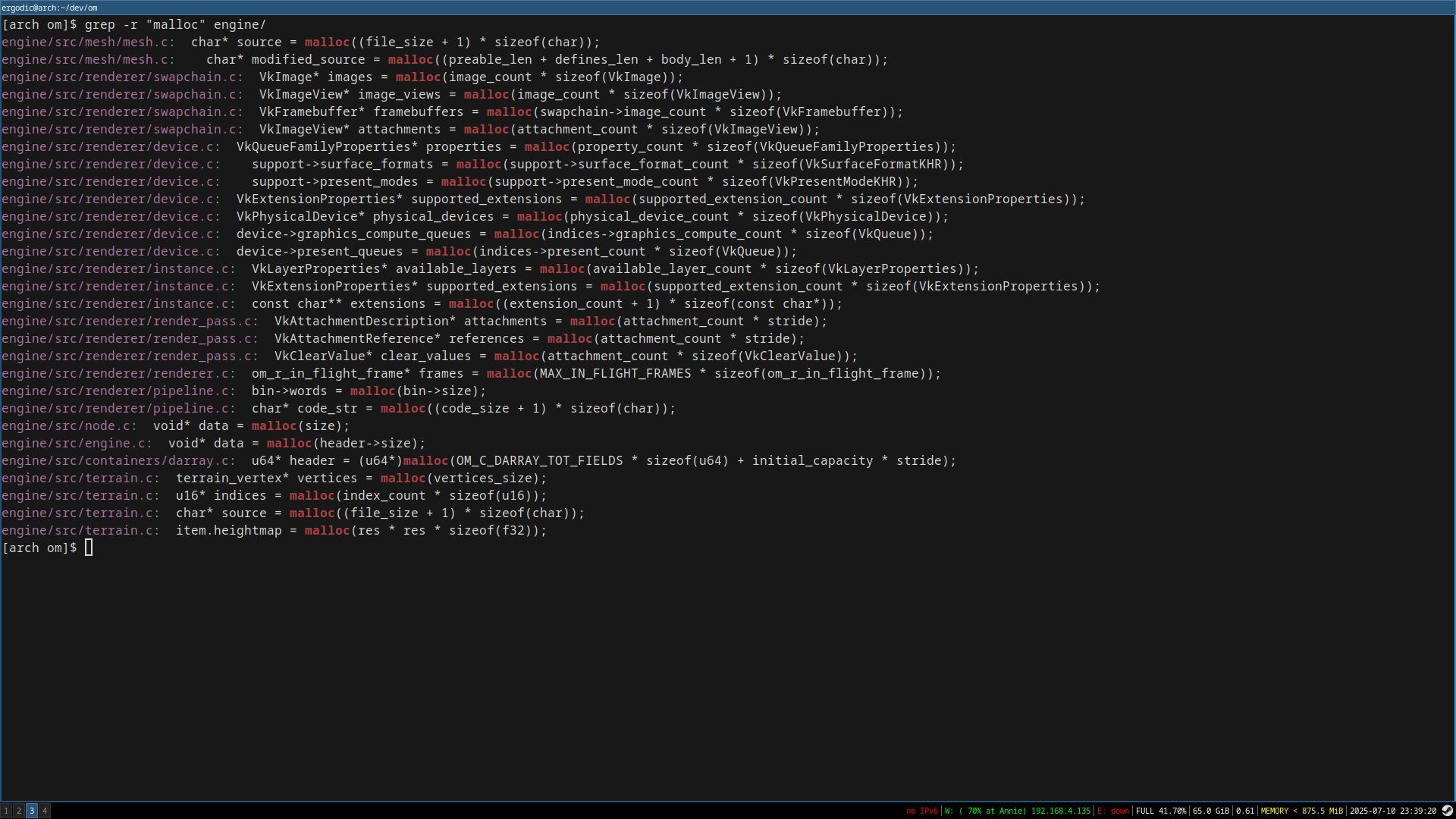Click the instance.c 'supported_extensions' line
The image size is (1456, 819).
coord(551,287)
